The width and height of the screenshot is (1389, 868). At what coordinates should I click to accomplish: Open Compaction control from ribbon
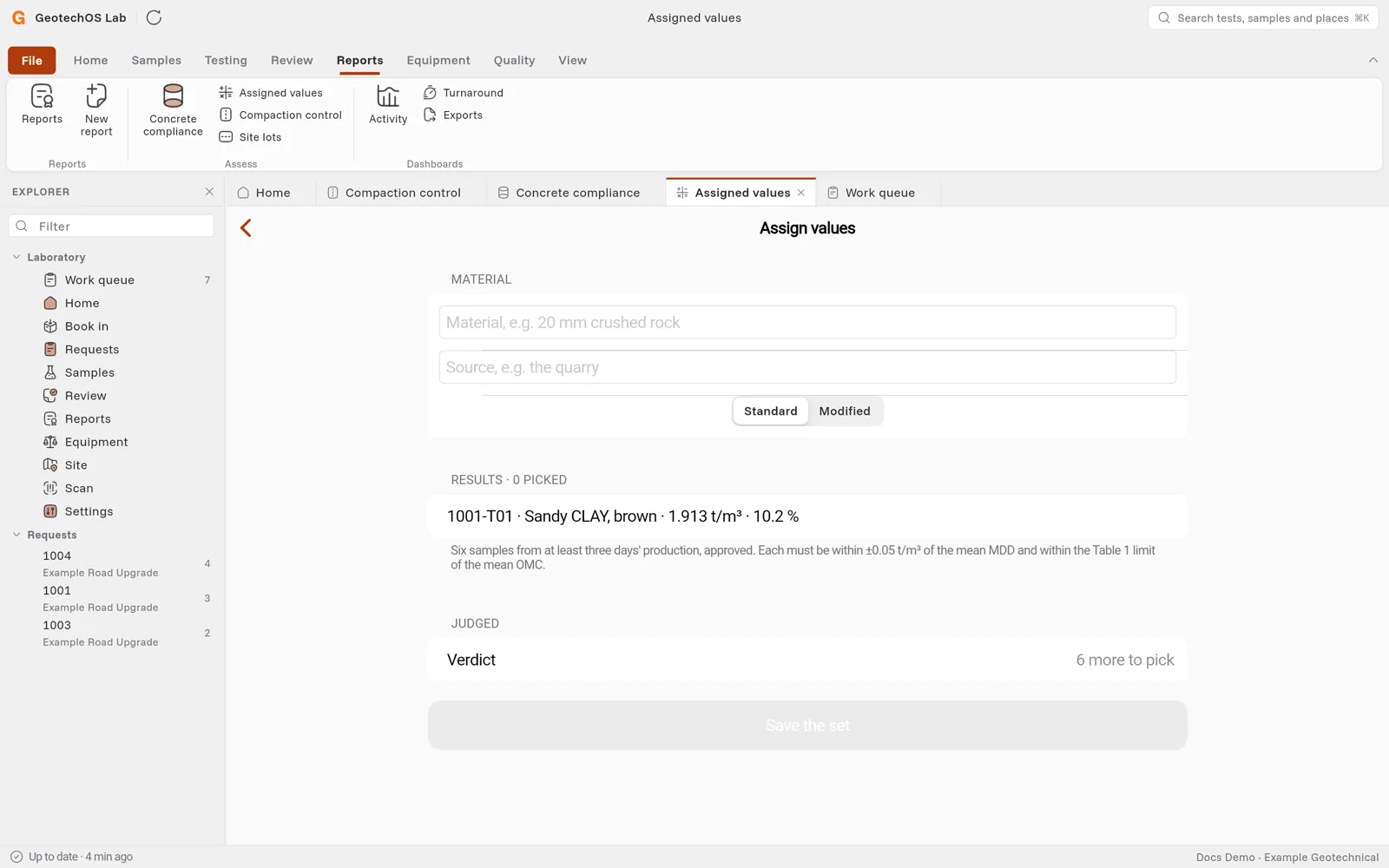coord(280,115)
